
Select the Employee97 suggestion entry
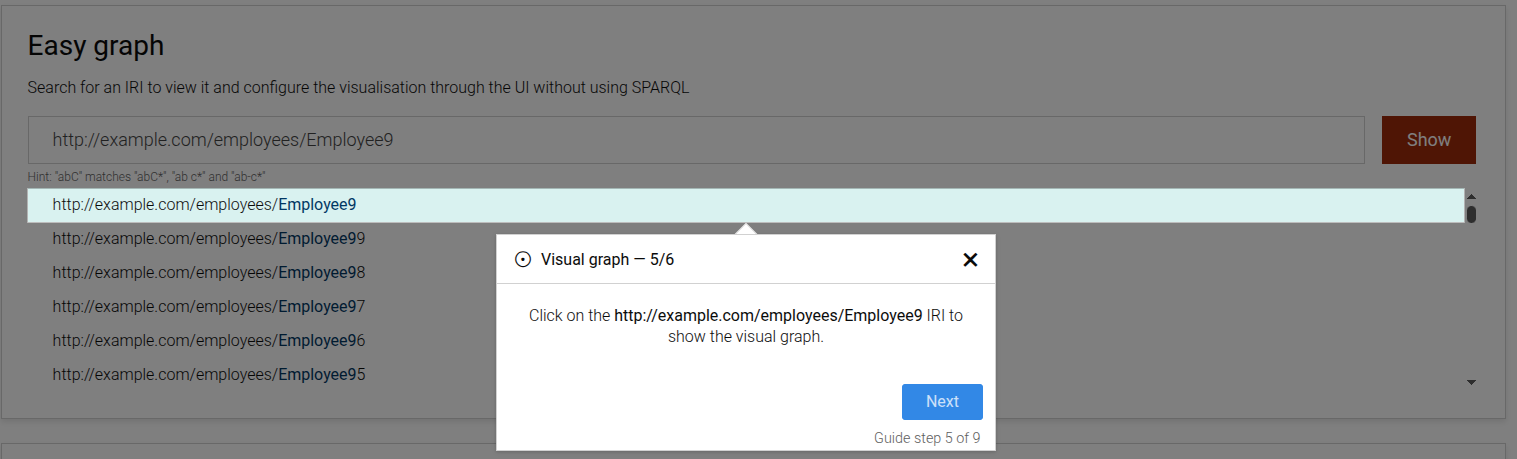[x=208, y=306]
